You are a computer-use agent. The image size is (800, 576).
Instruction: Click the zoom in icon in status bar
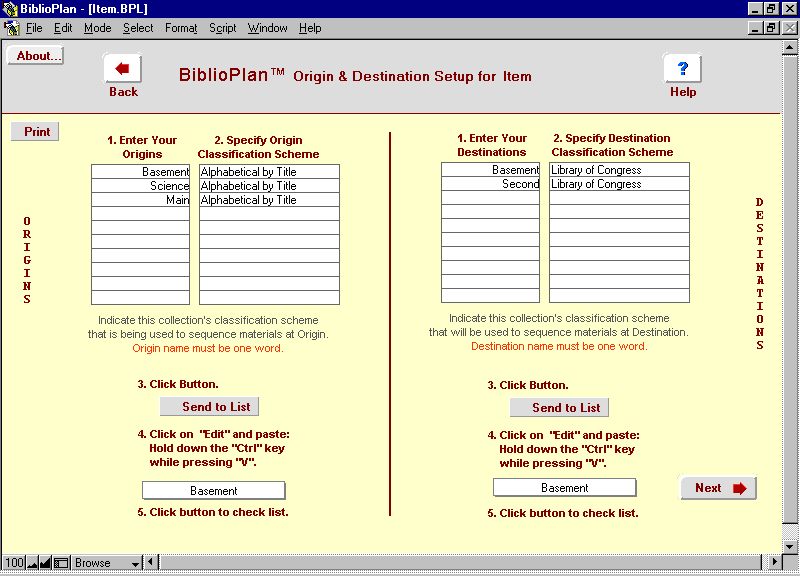[x=45, y=563]
